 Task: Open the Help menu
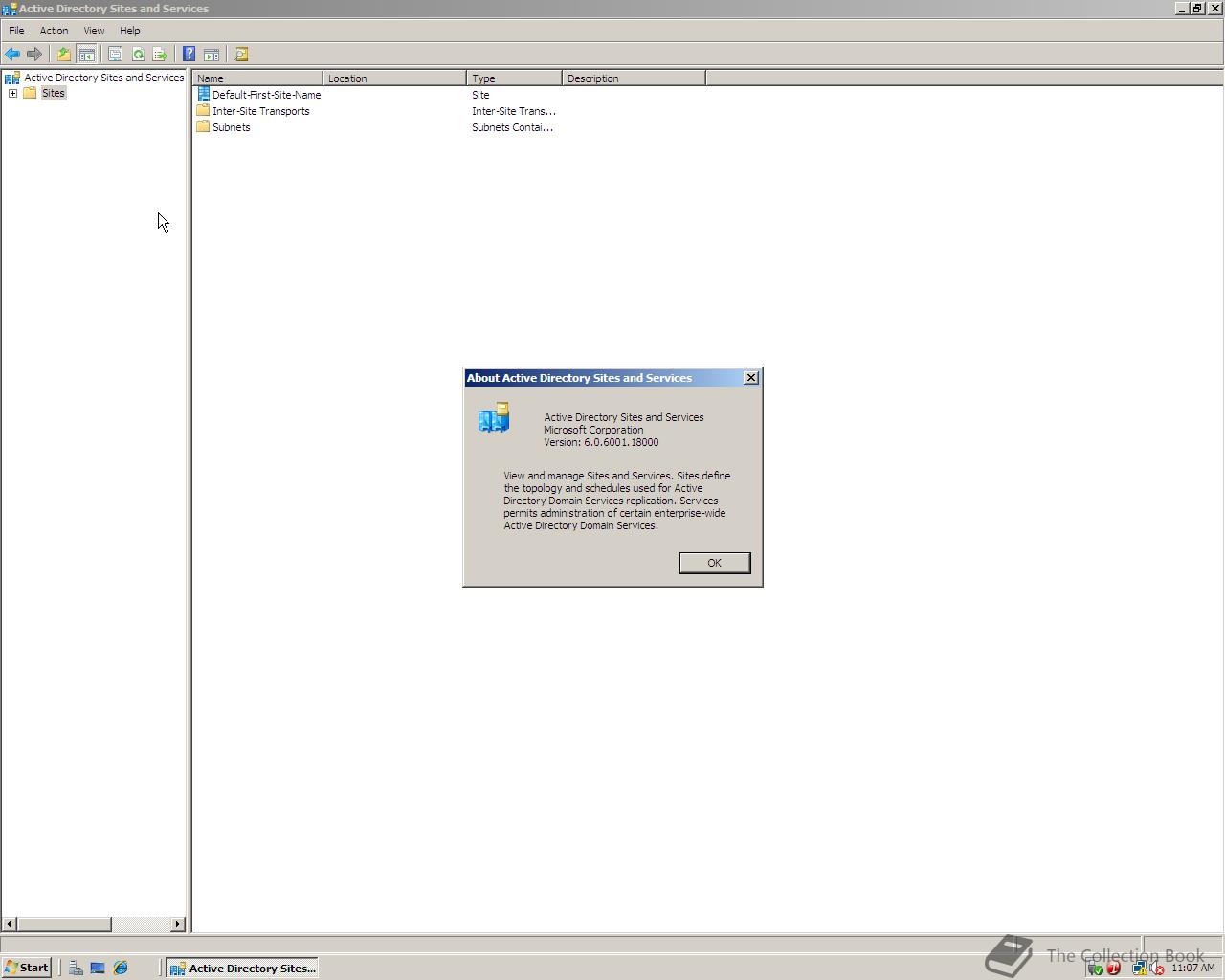pos(130,31)
